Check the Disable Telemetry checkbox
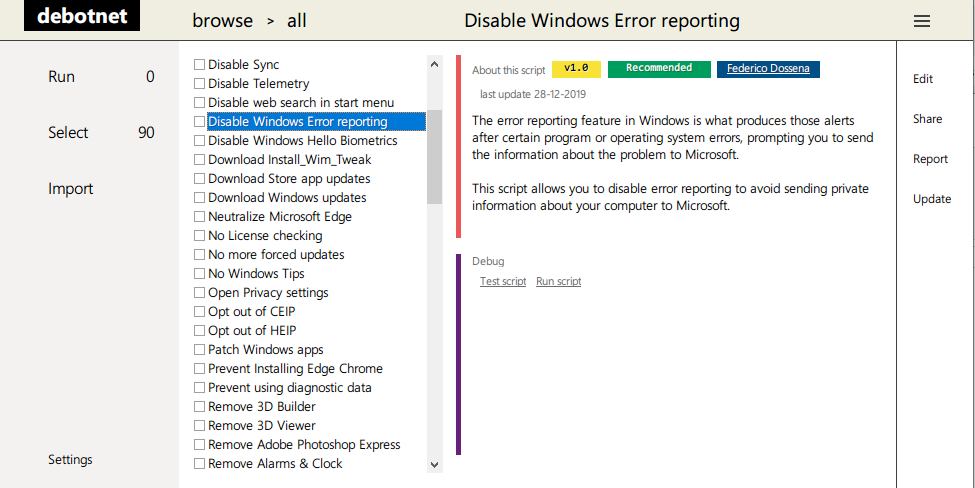The image size is (975, 488). (x=199, y=83)
